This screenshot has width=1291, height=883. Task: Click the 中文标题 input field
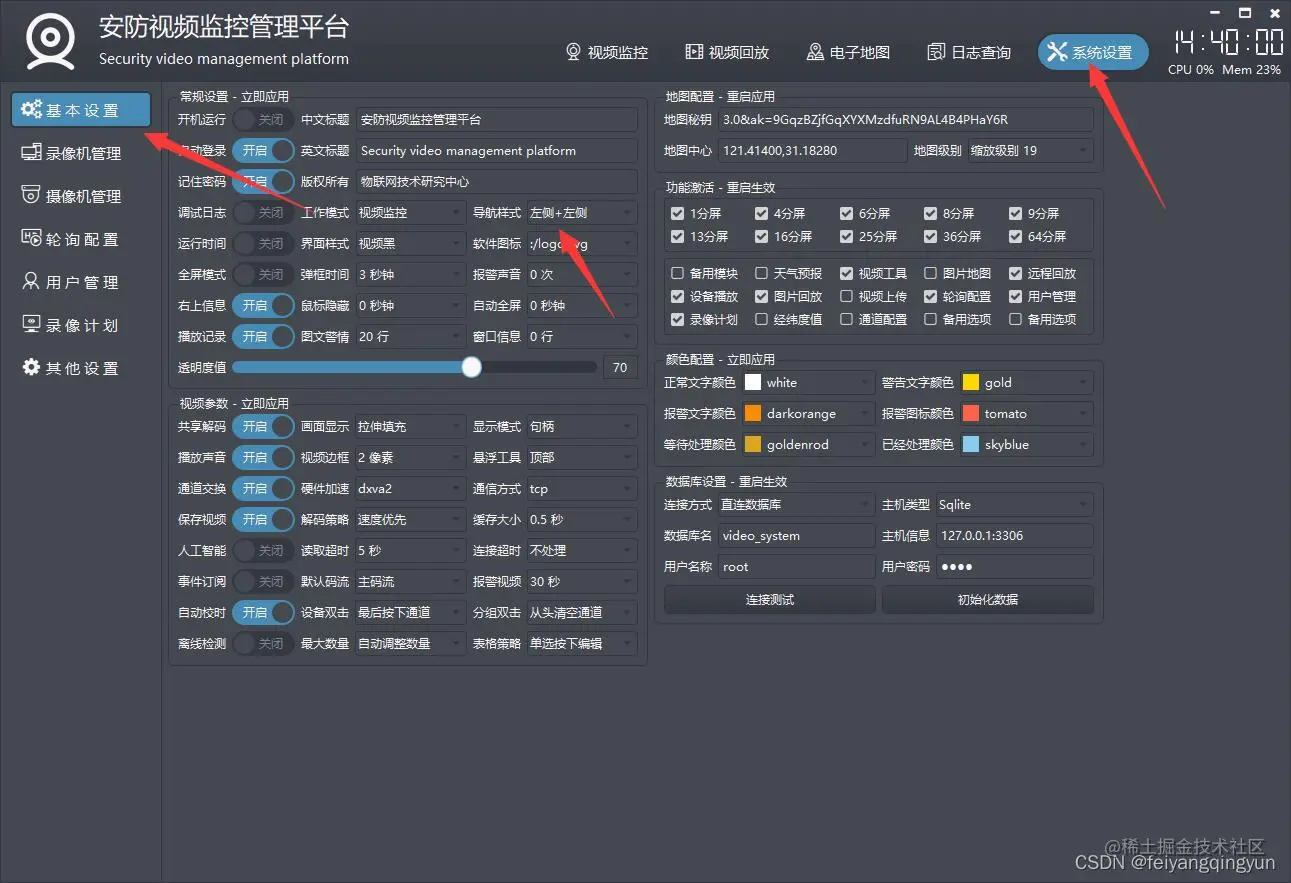pyautogui.click(x=496, y=119)
